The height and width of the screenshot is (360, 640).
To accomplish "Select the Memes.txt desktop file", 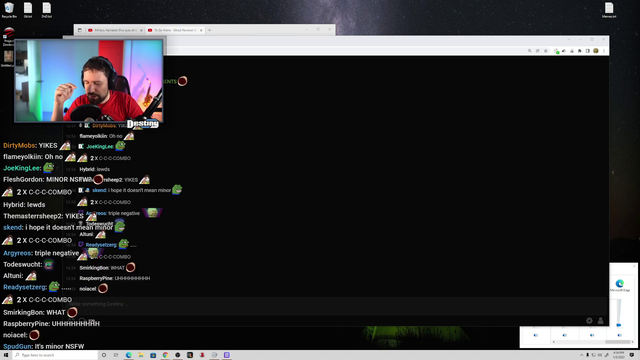I will tap(609, 10).
